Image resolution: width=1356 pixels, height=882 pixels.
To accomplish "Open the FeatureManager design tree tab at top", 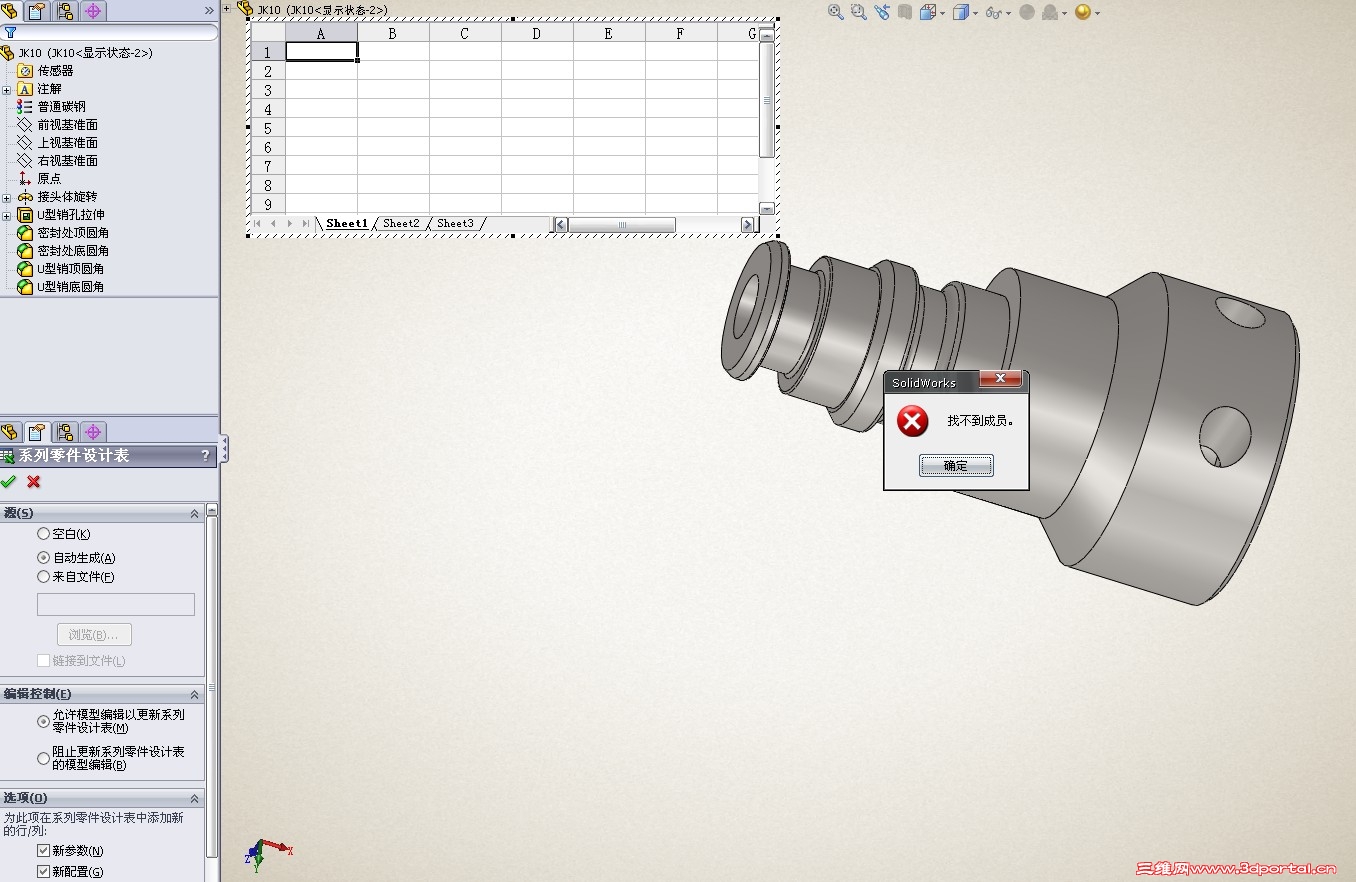I will [9, 11].
